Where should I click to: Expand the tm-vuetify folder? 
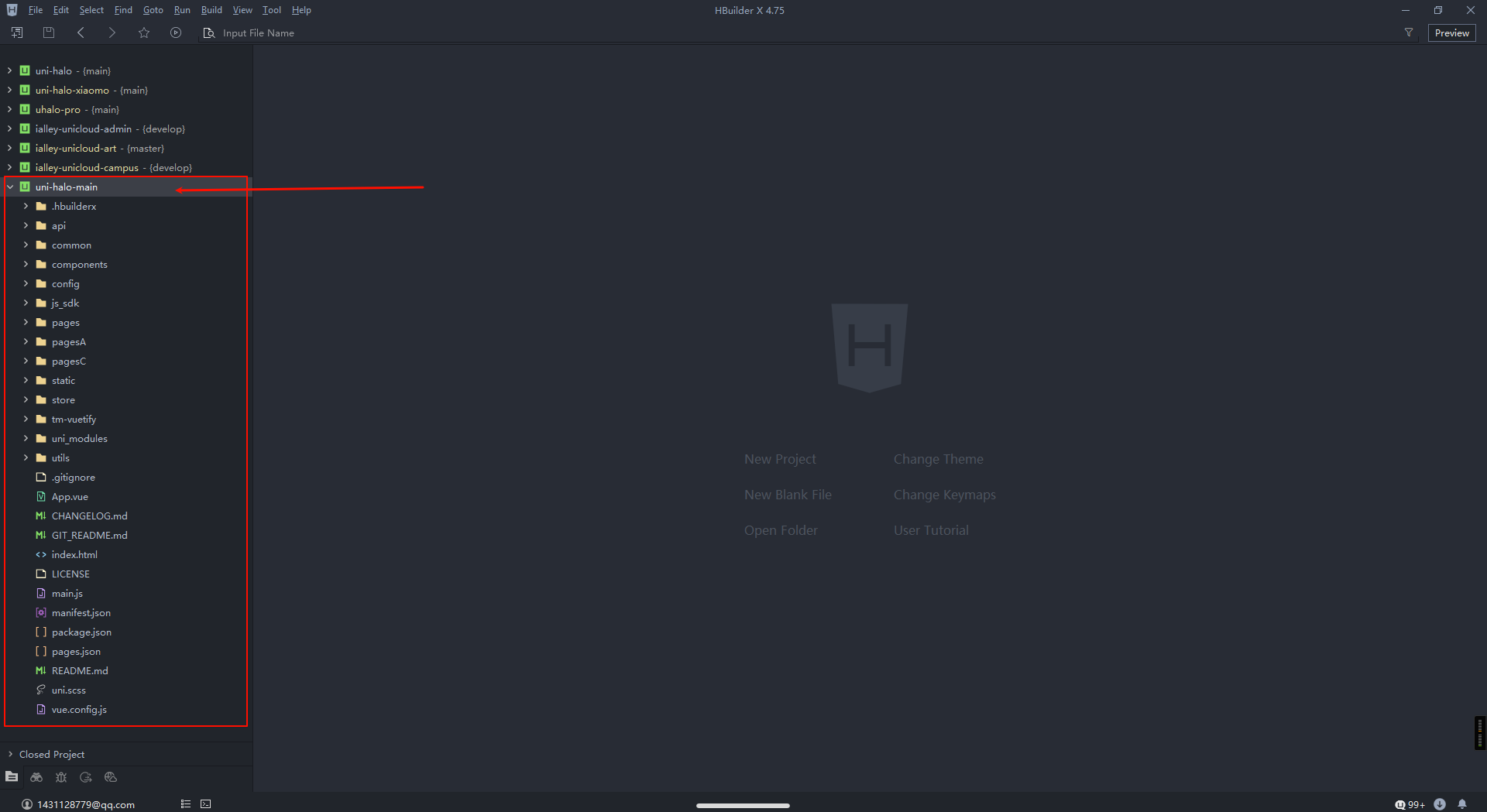coord(26,419)
